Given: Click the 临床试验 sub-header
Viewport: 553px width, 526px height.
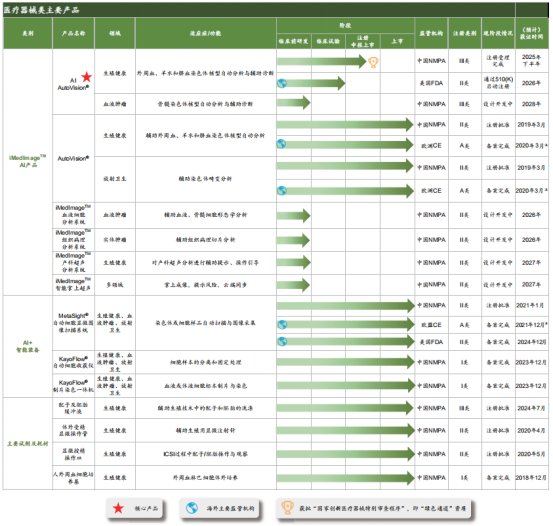Looking at the screenshot, I should pyautogui.click(x=328, y=42).
